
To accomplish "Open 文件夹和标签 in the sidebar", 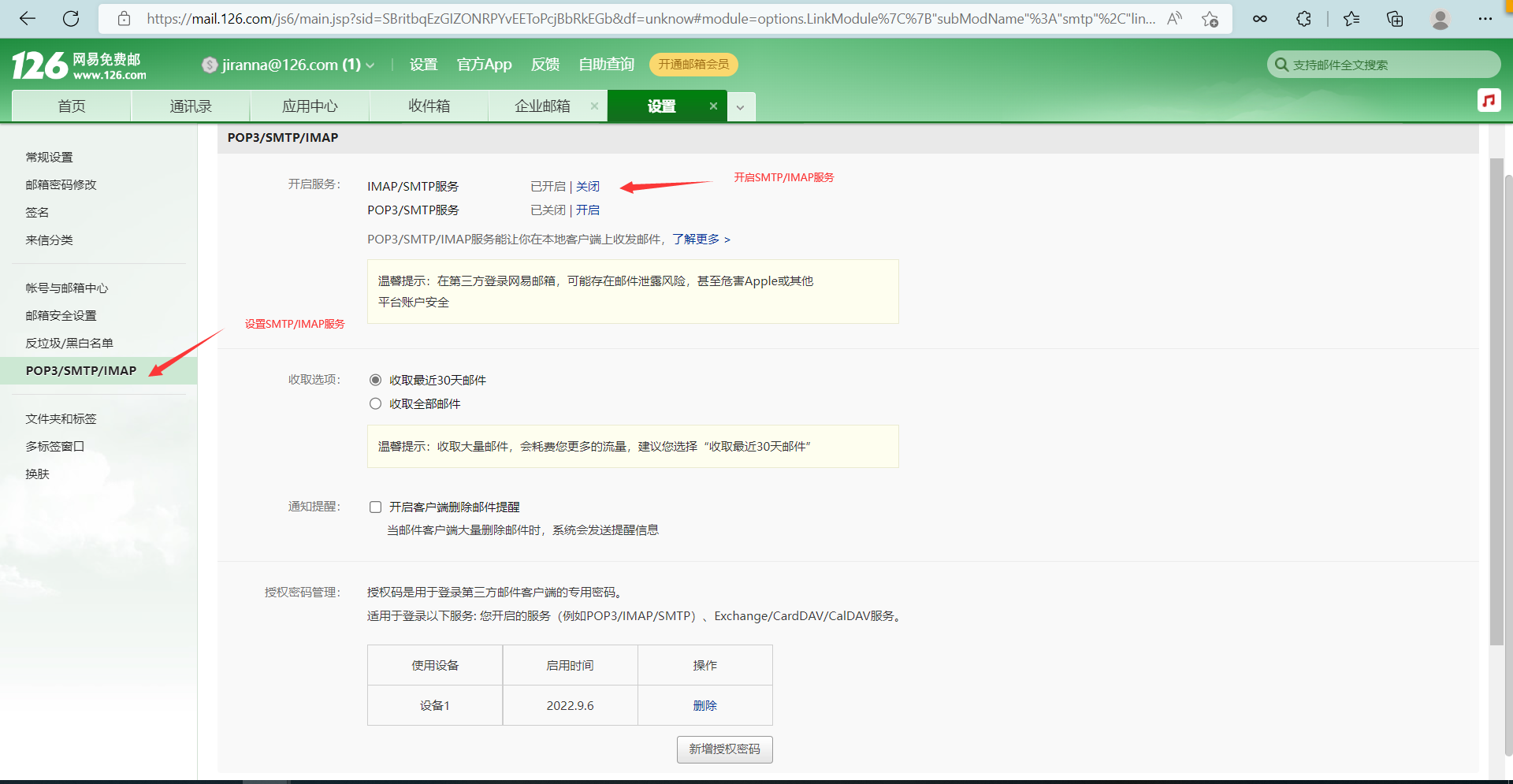I will click(x=61, y=418).
